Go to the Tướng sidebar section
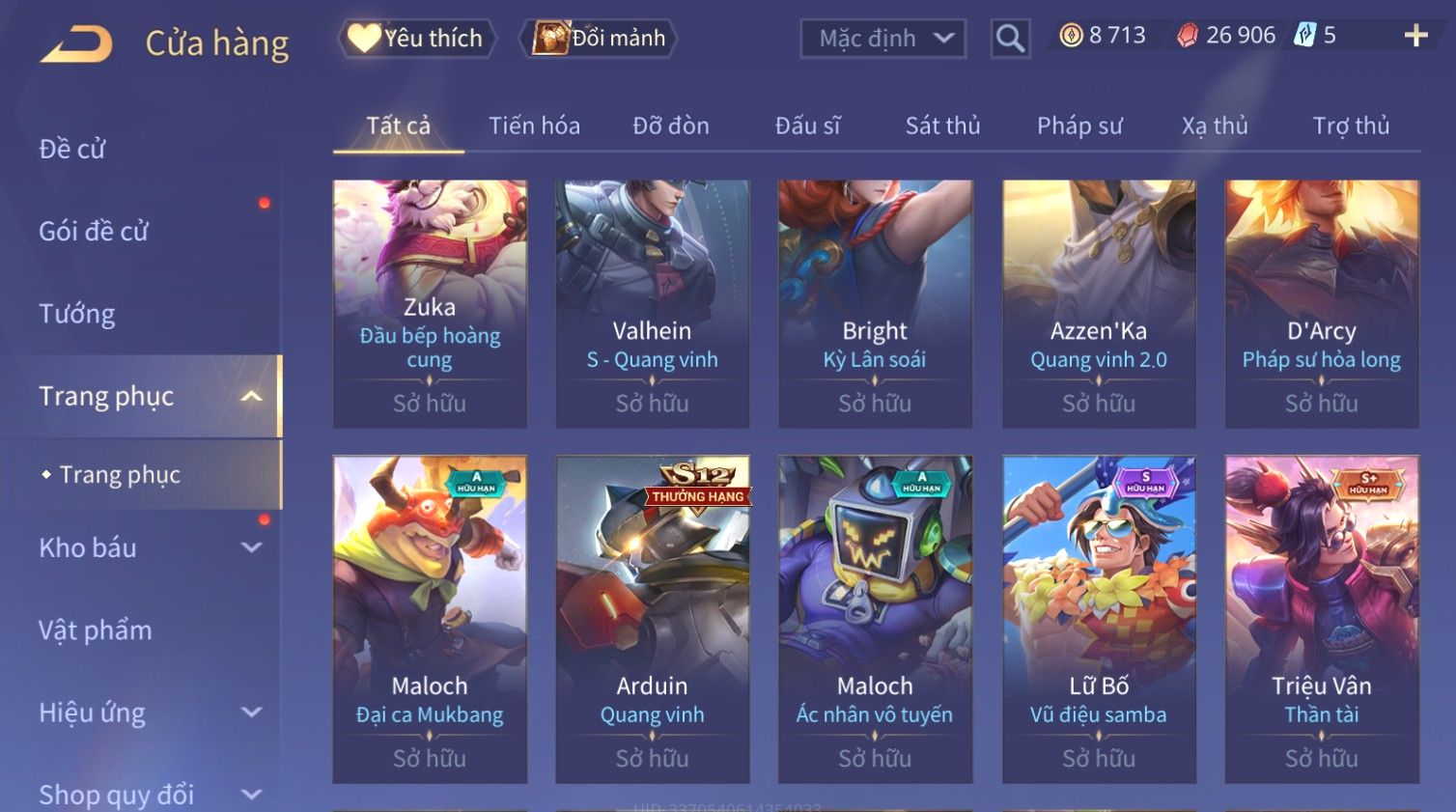1456x812 pixels. click(x=76, y=314)
